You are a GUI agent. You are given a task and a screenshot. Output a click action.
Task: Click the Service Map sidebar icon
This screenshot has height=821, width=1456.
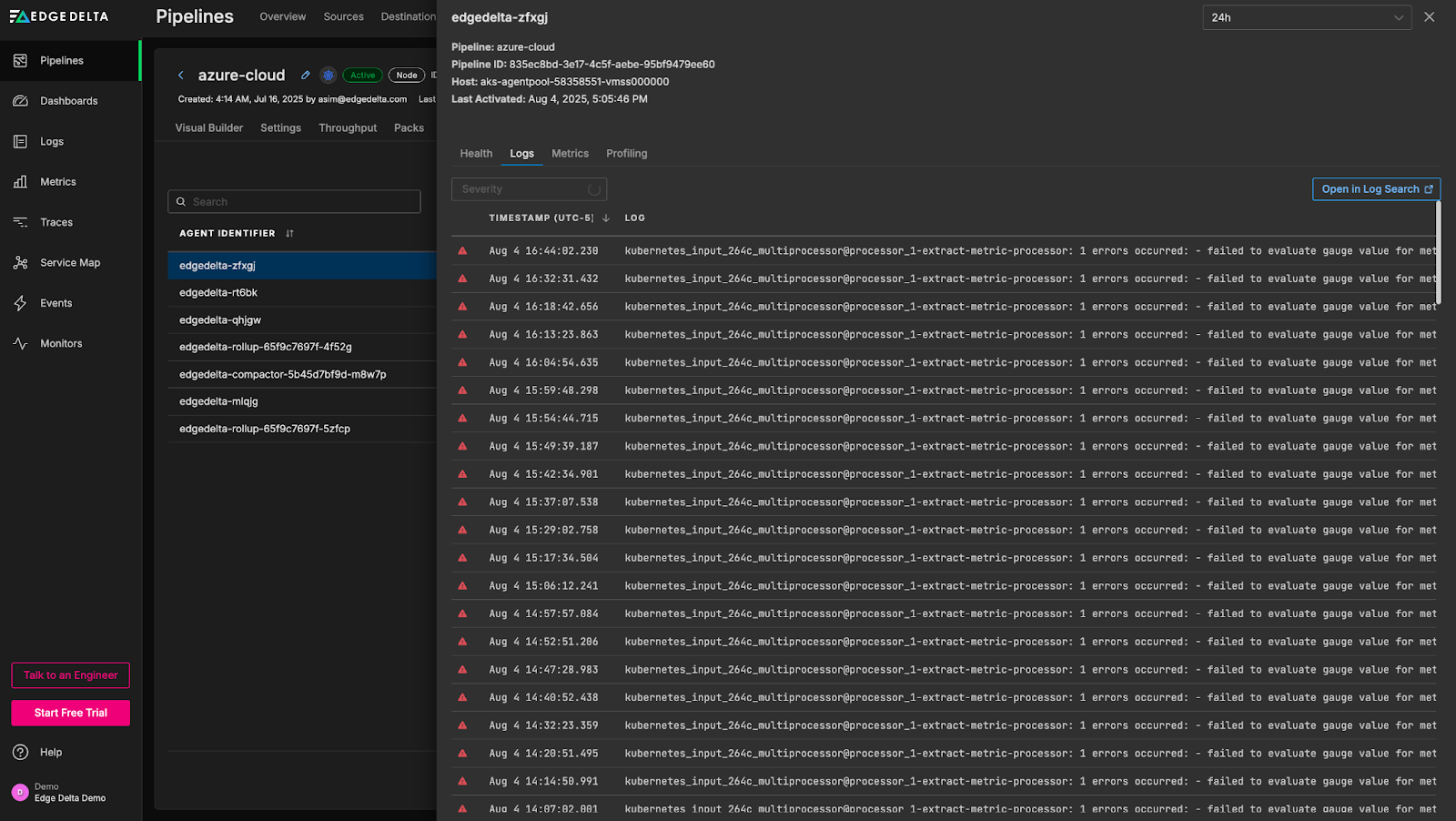(20, 263)
